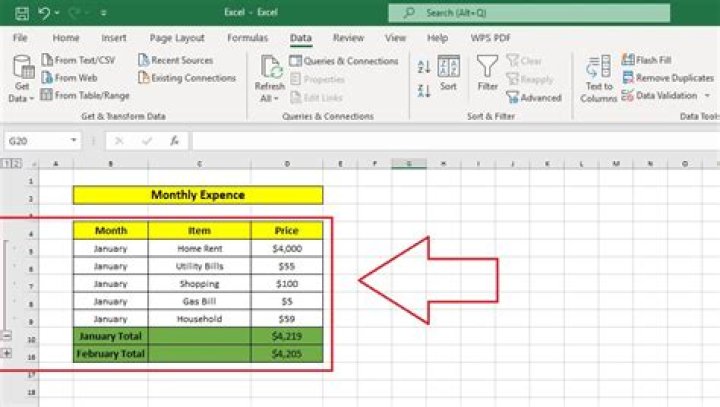
Task: Open the Name Box dropdown arrow
Action: [x=73, y=141]
